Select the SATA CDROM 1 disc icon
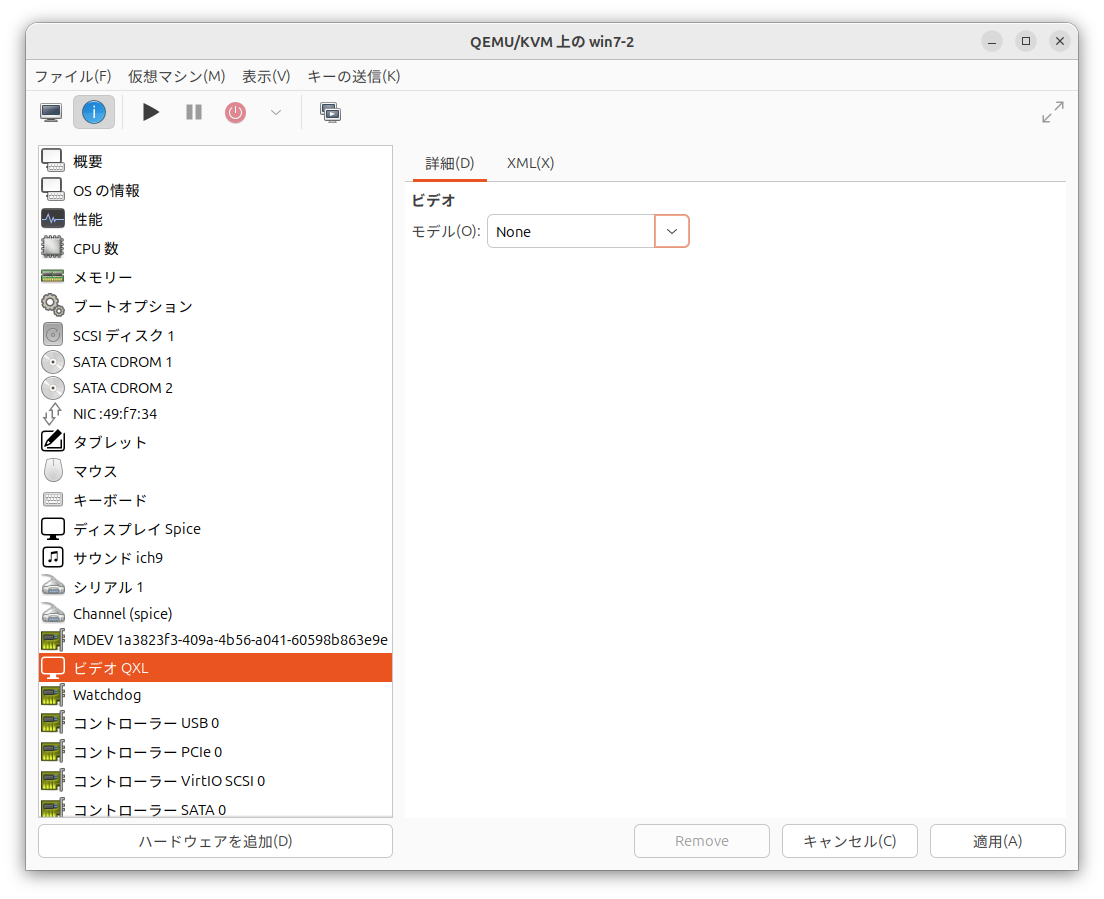The image size is (1104, 899). pyautogui.click(x=53, y=362)
